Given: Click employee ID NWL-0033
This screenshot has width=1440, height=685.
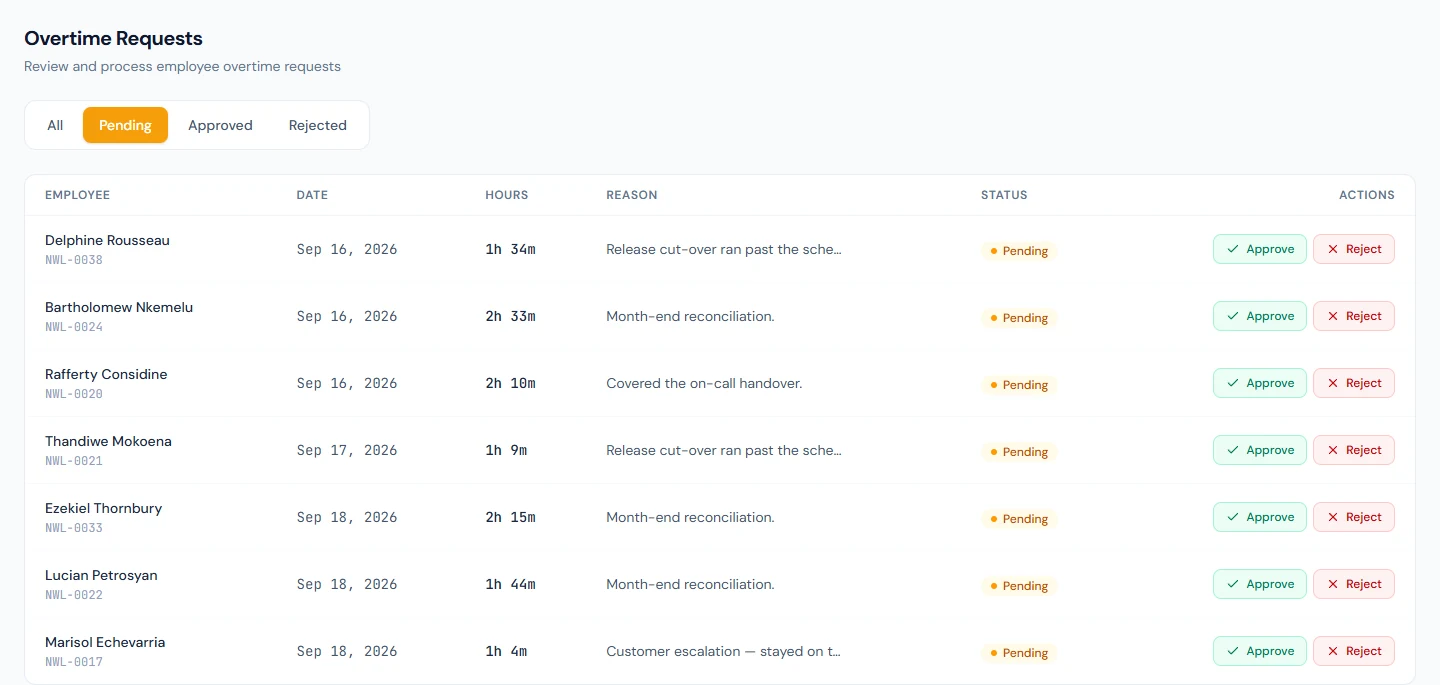Looking at the screenshot, I should click(x=74, y=528).
